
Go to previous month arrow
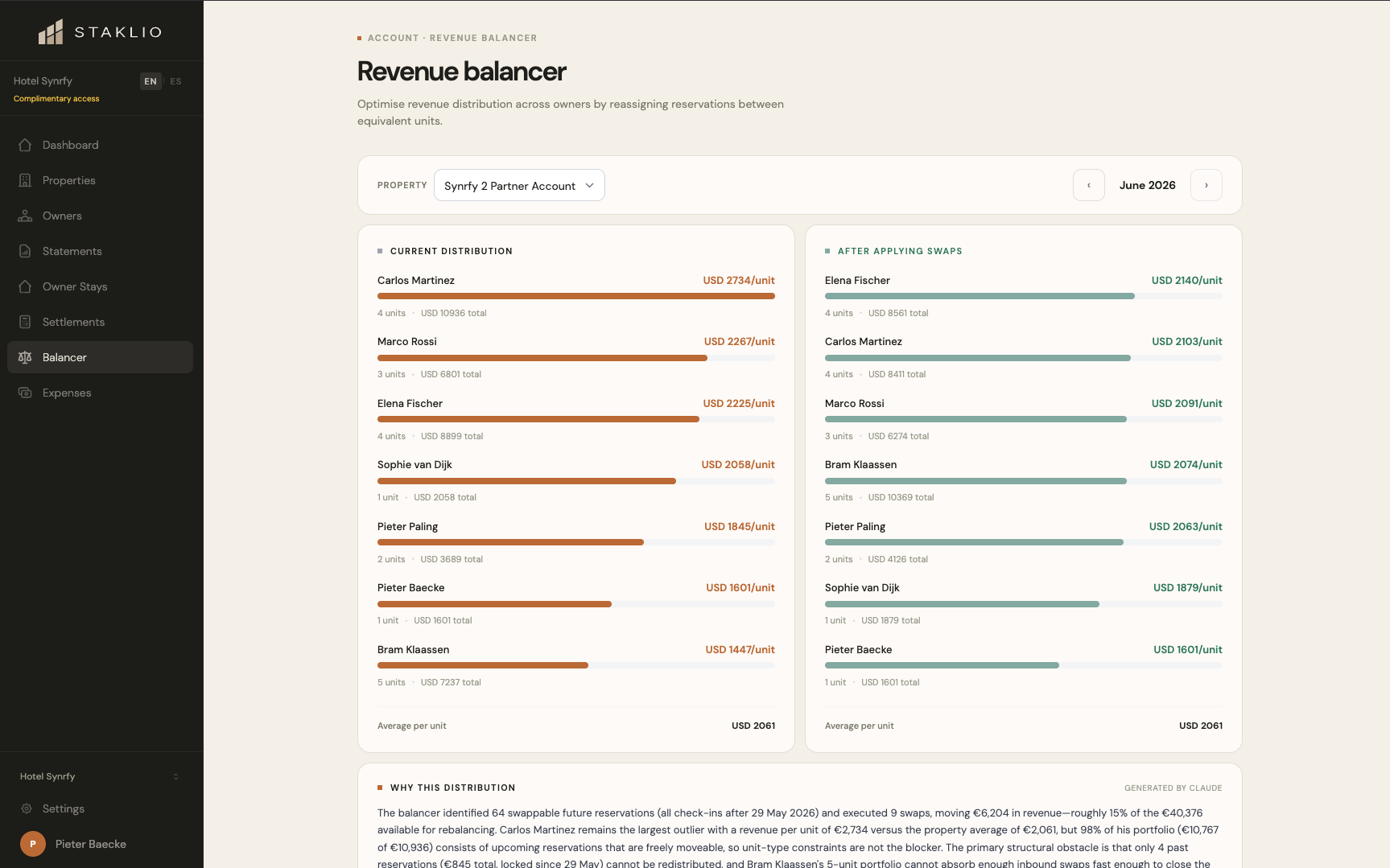click(1089, 185)
